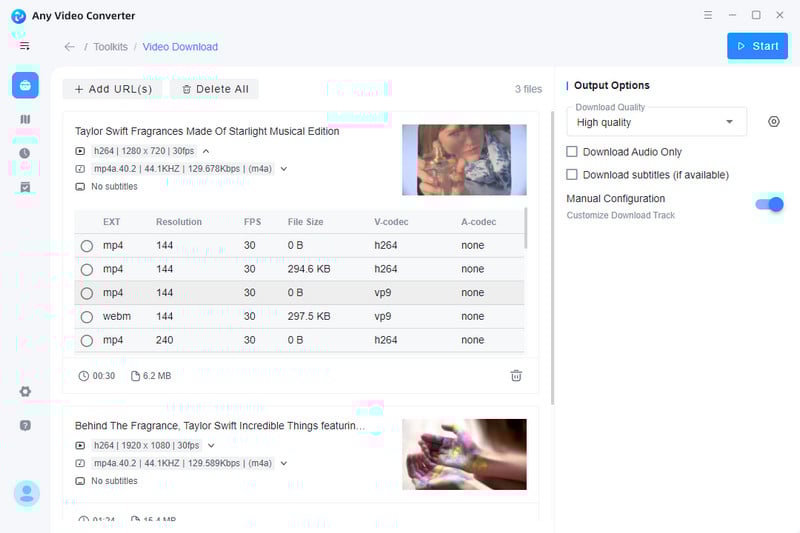Open the hamburger menu in title bar
This screenshot has height=533, width=800.
pyautogui.click(x=708, y=15)
